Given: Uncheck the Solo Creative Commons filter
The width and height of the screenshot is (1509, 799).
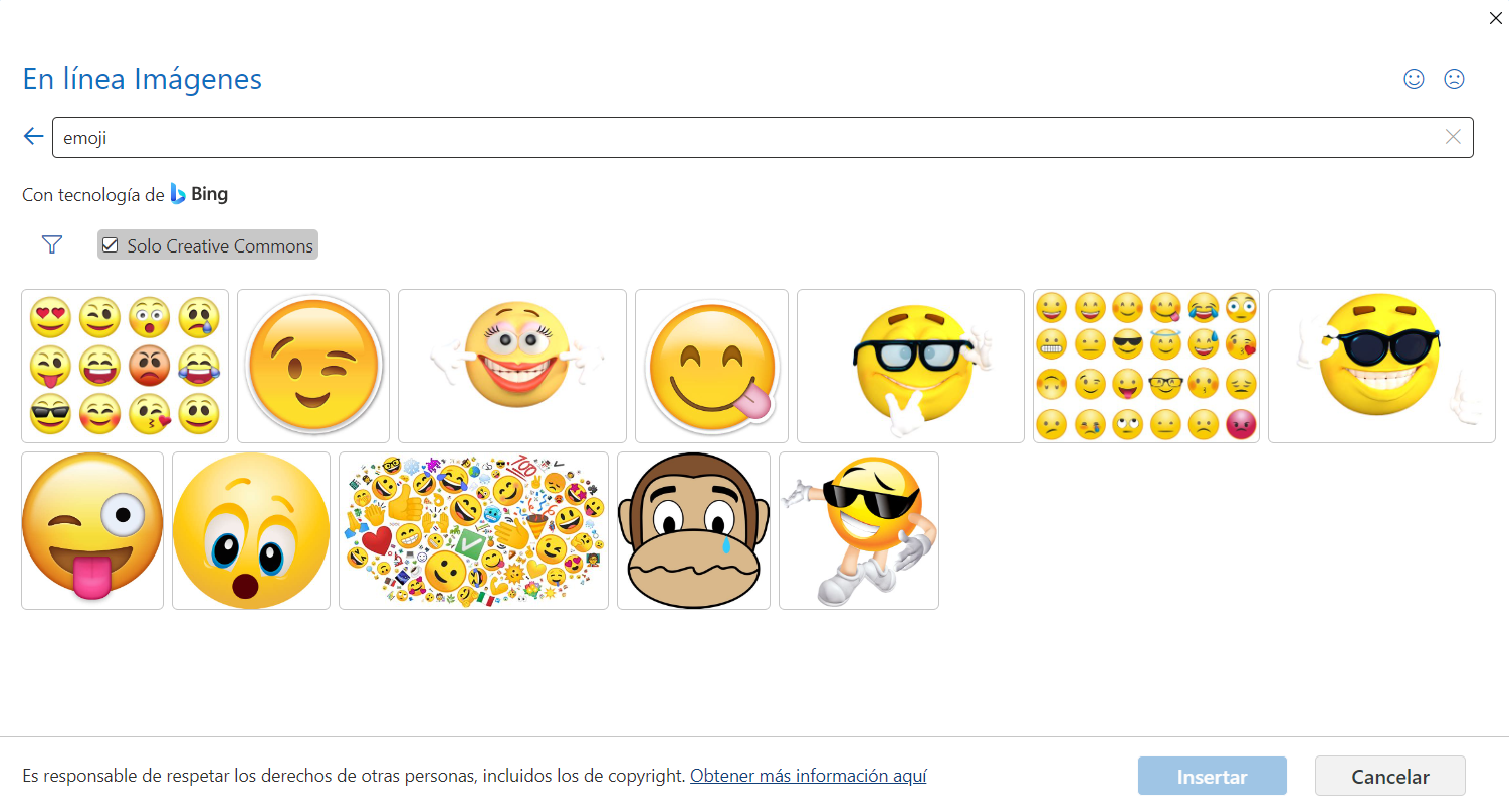Looking at the screenshot, I should click(109, 244).
